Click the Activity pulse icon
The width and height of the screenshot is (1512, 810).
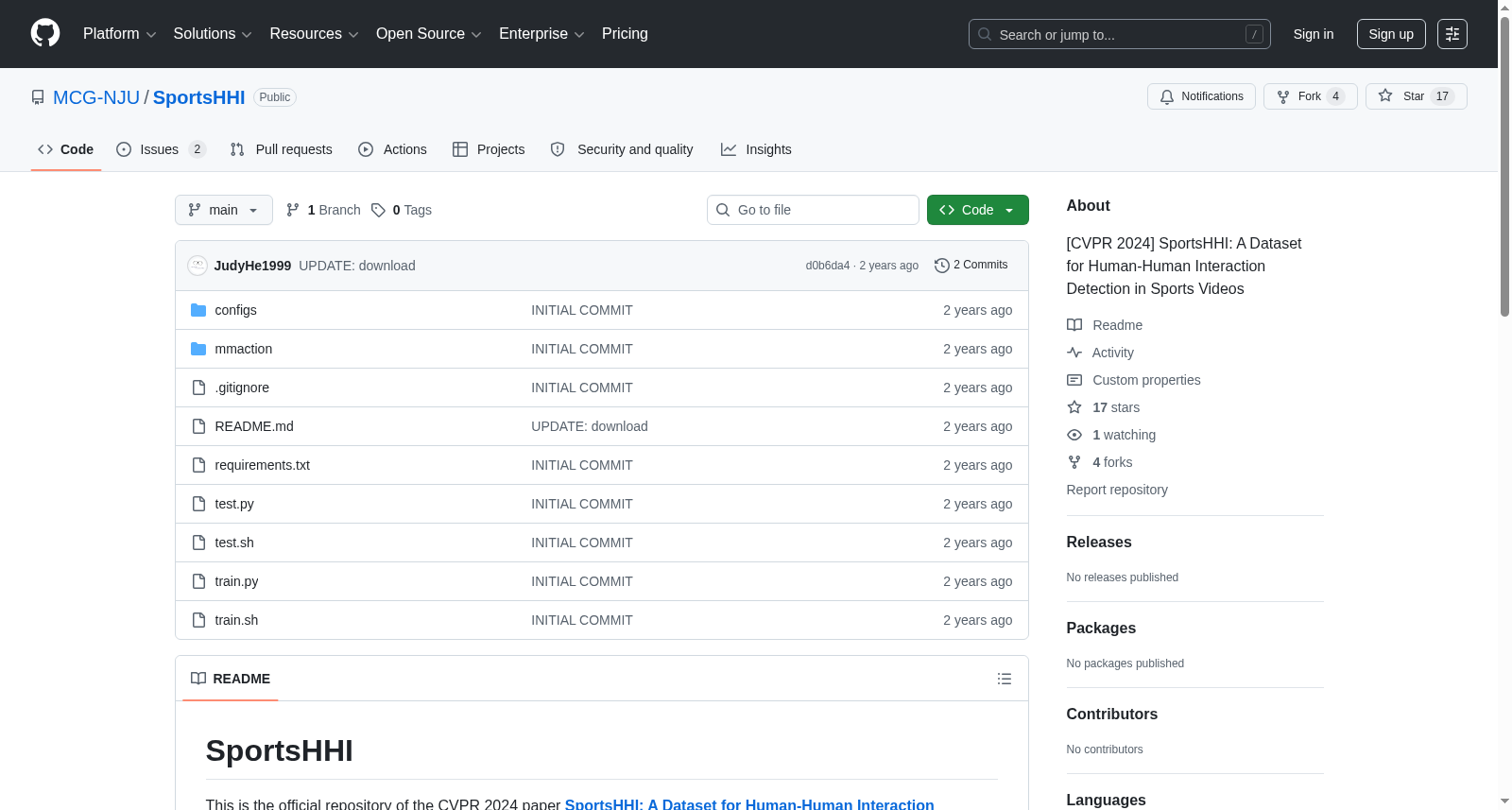tap(1074, 353)
